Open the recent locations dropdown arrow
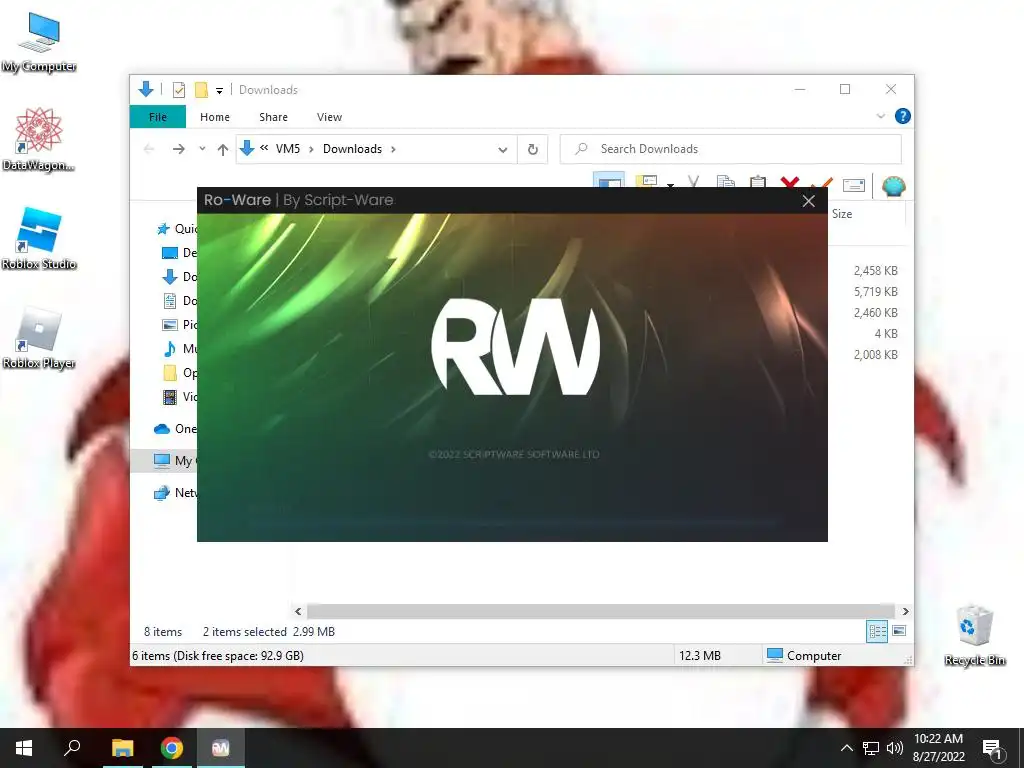The image size is (1024, 768). tap(202, 149)
